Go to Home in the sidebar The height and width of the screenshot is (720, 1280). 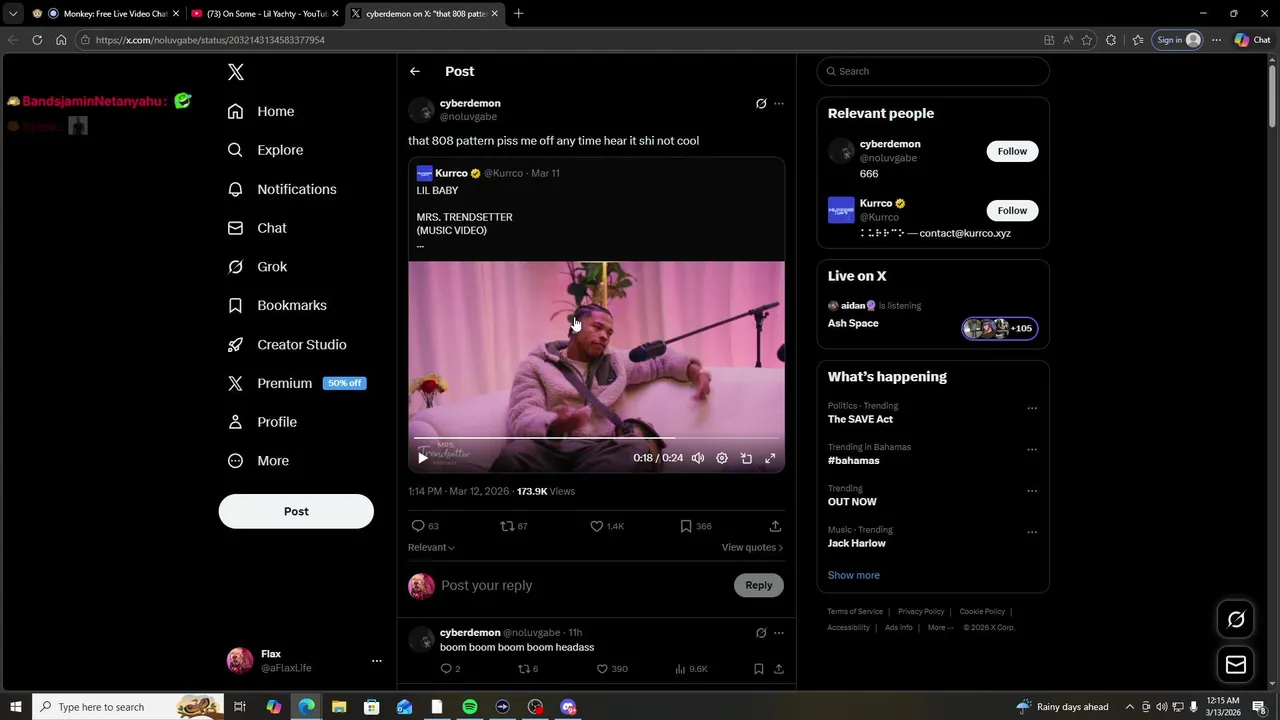click(261, 111)
